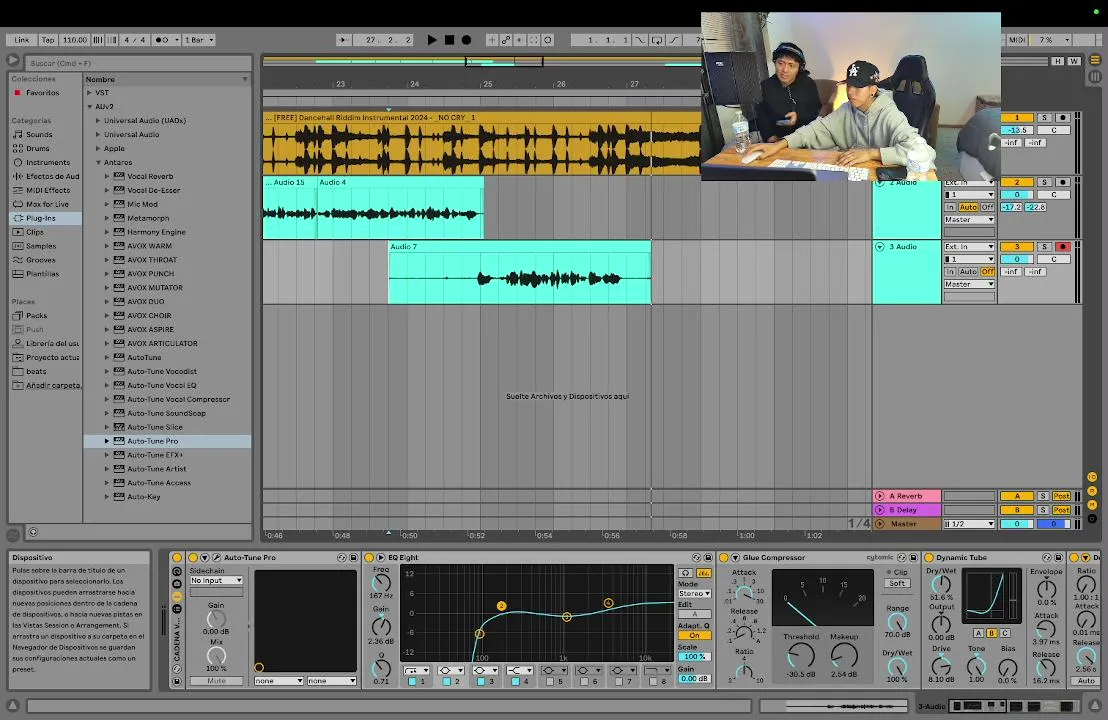Open Packs under Places
Screen dimensions: 1108x720
click(x=37, y=316)
